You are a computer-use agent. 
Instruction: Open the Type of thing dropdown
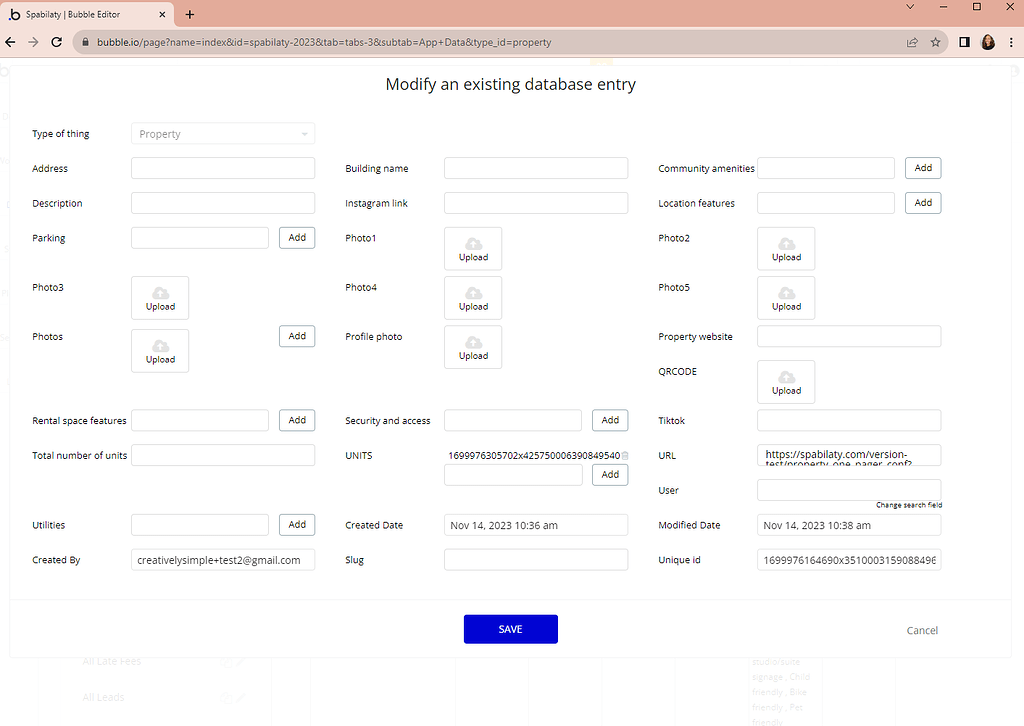222,133
